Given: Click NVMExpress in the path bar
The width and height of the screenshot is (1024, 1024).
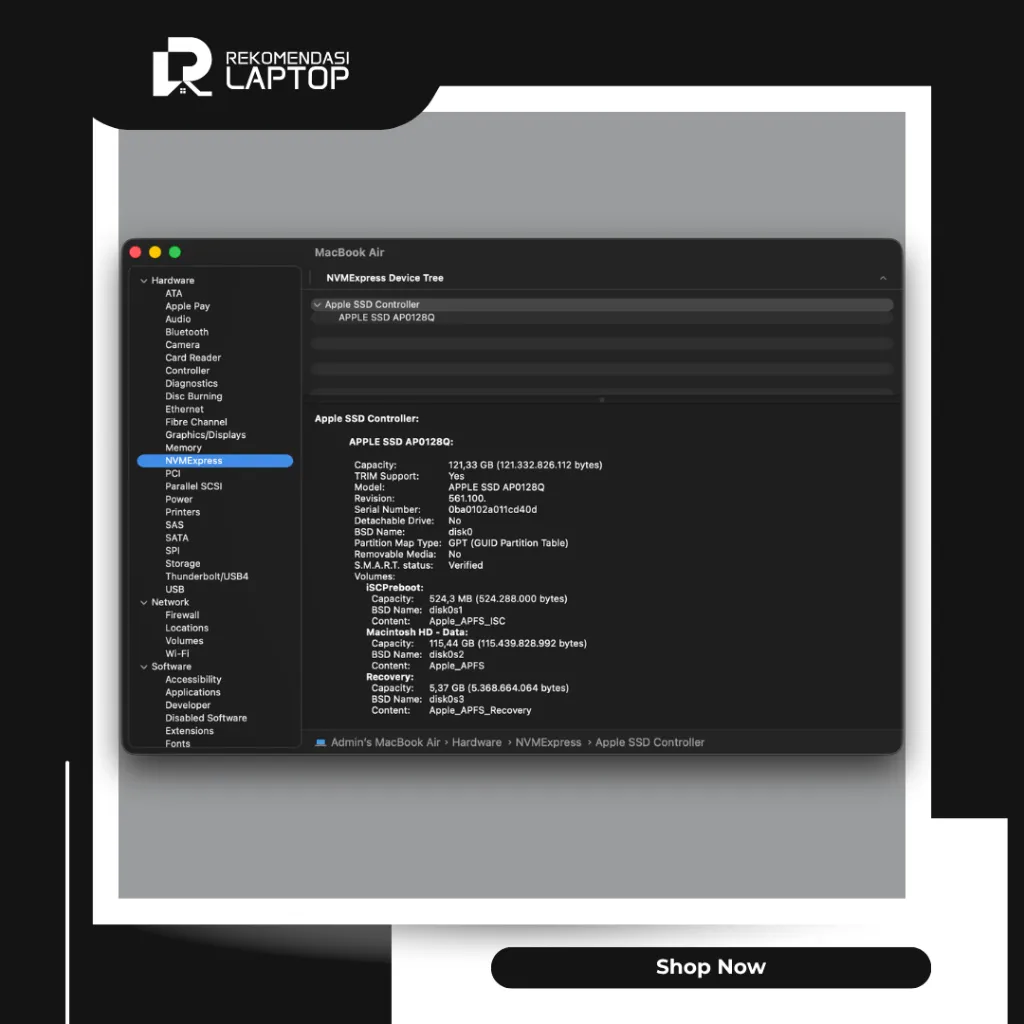Looking at the screenshot, I should pyautogui.click(x=548, y=743).
